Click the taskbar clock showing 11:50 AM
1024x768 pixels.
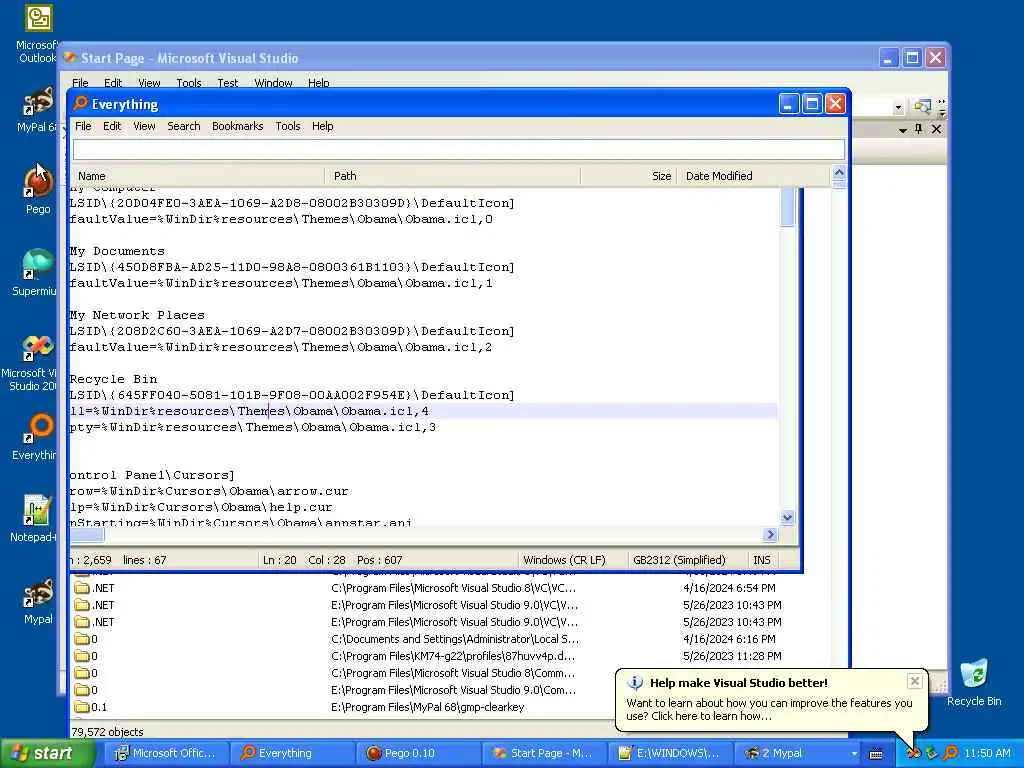(987, 754)
